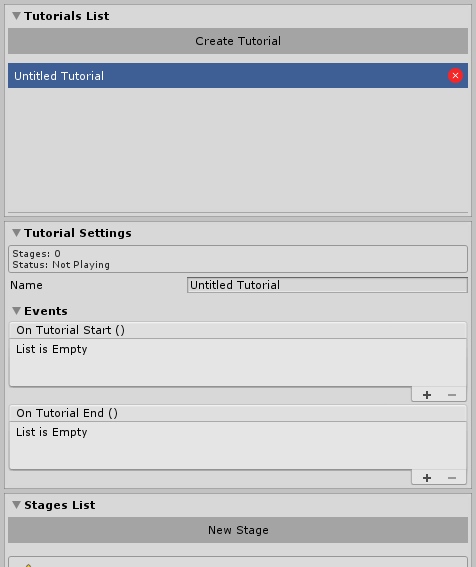Image resolution: width=476 pixels, height=567 pixels.
Task: Delete Untitled Tutorial with the red X
Action: tap(455, 76)
